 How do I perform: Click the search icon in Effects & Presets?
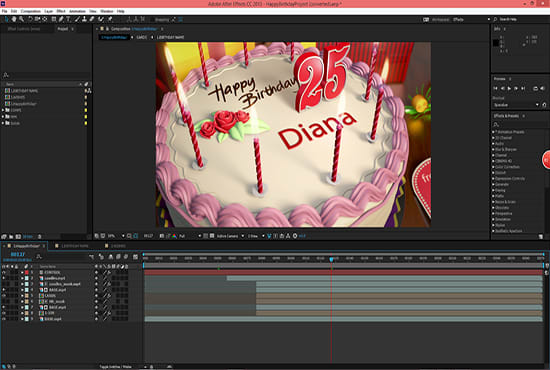coord(496,125)
